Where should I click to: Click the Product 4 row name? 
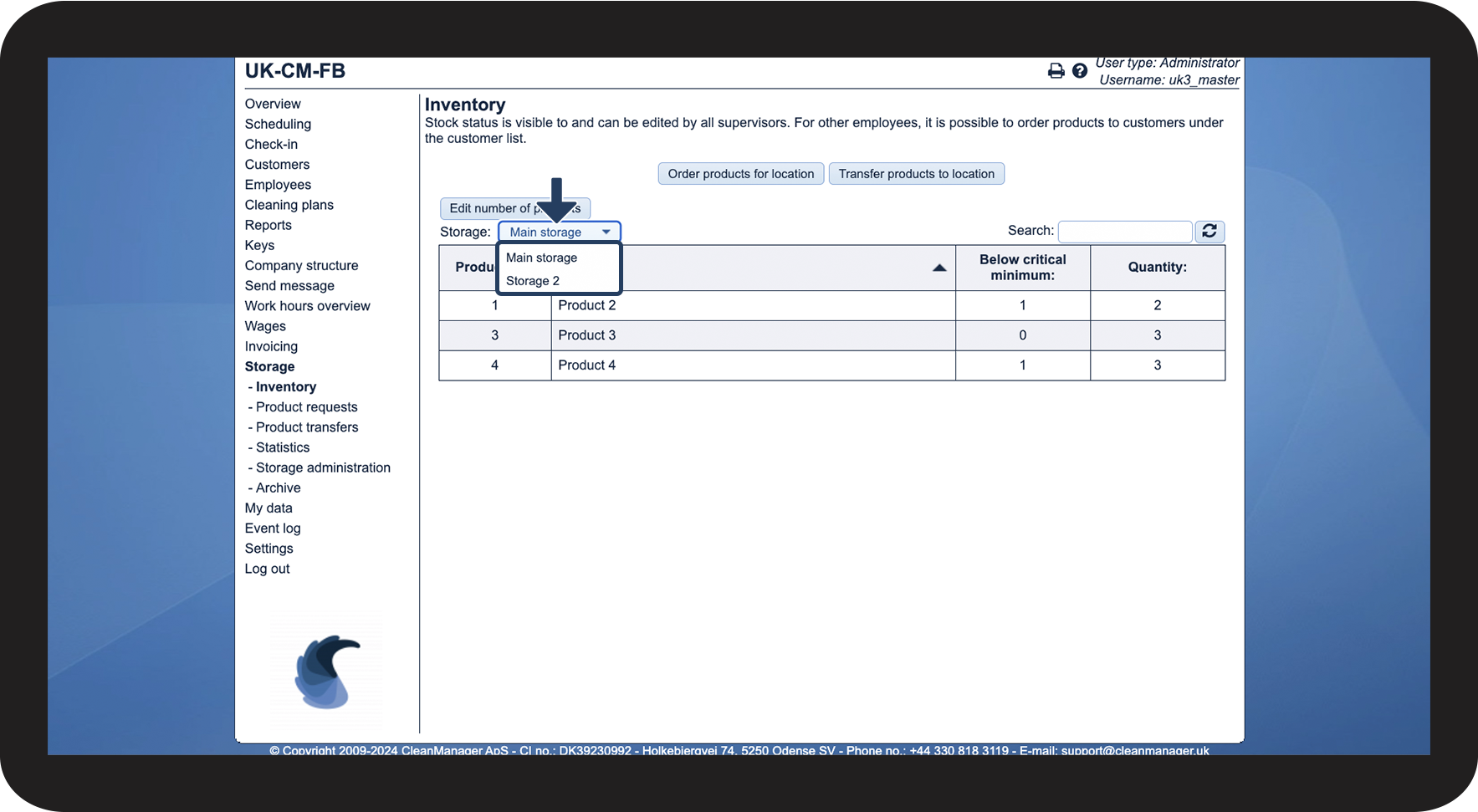click(x=587, y=365)
